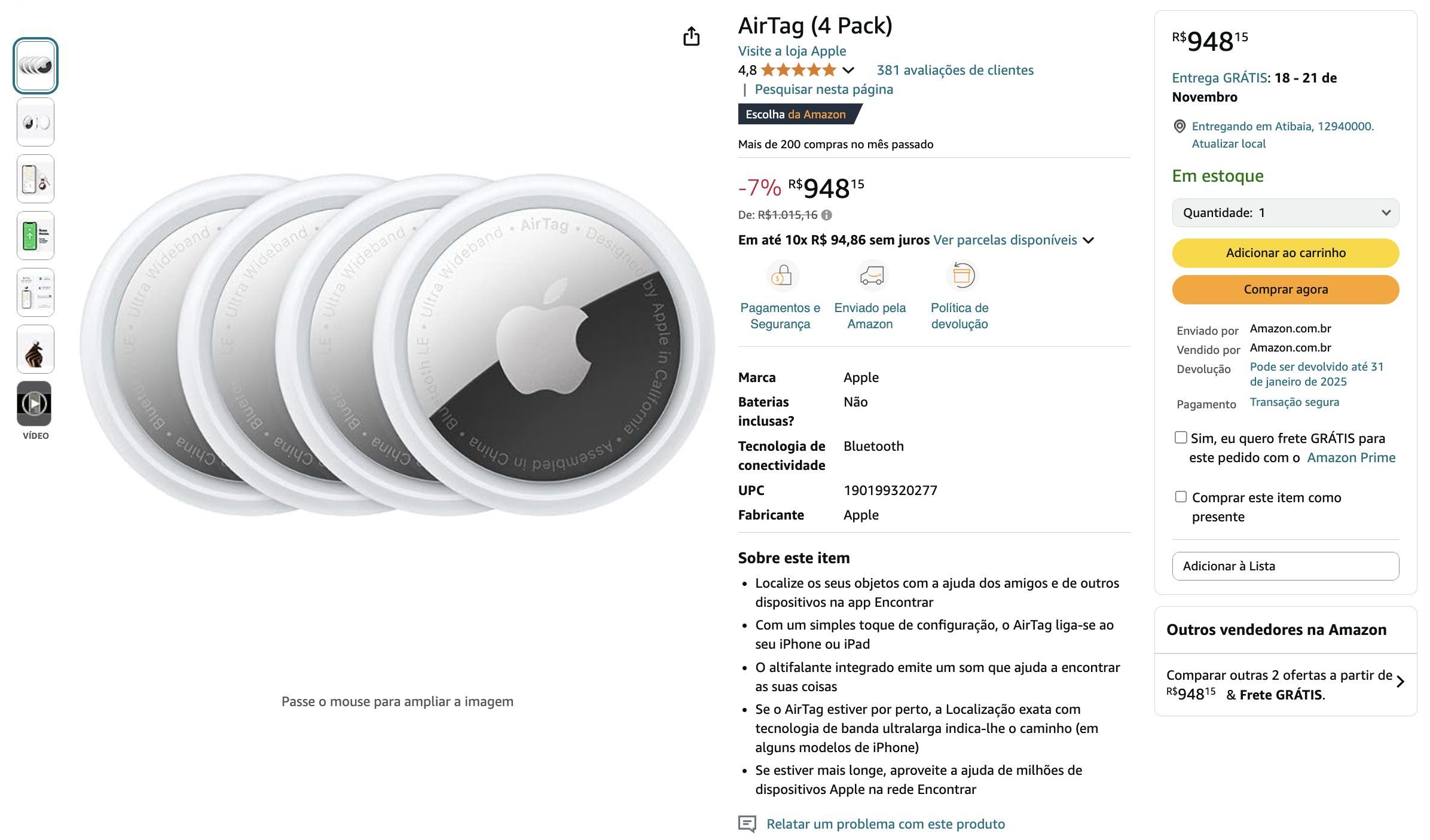Click the share icon above product image
1430x840 pixels.
tap(691, 36)
